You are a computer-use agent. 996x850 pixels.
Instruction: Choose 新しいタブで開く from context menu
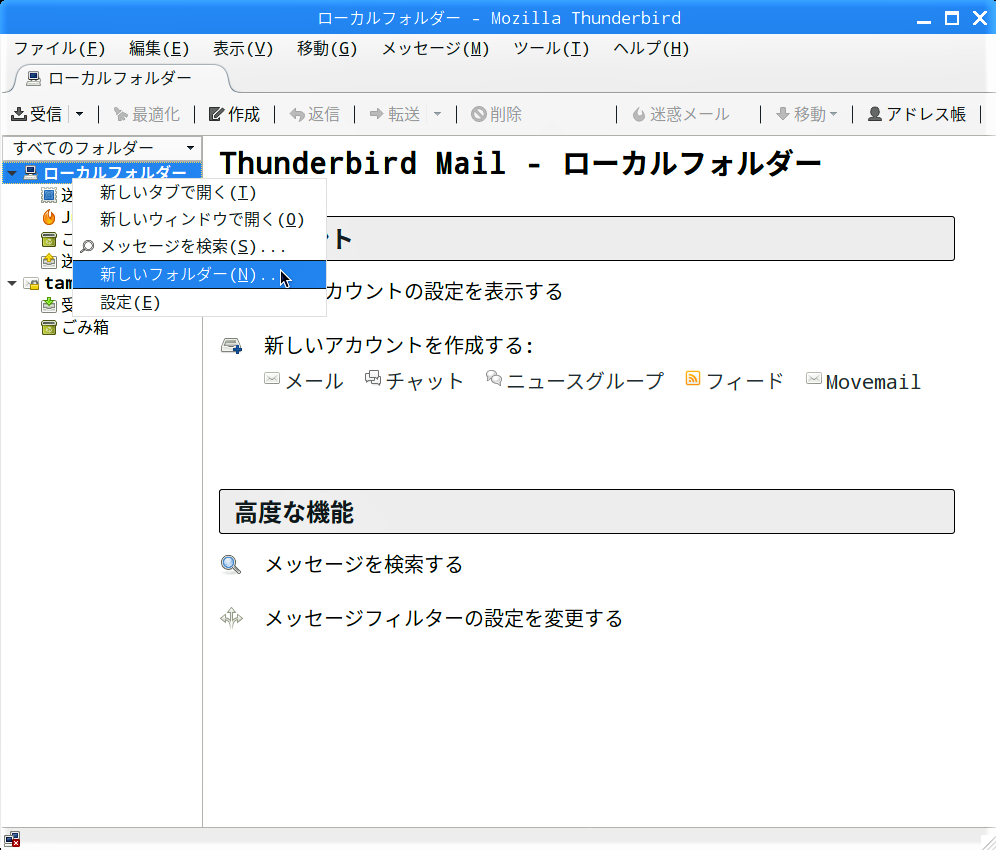tap(199, 192)
